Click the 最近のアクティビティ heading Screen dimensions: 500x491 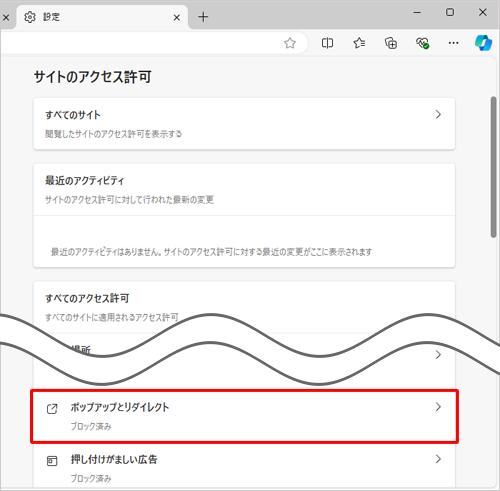(x=84, y=181)
